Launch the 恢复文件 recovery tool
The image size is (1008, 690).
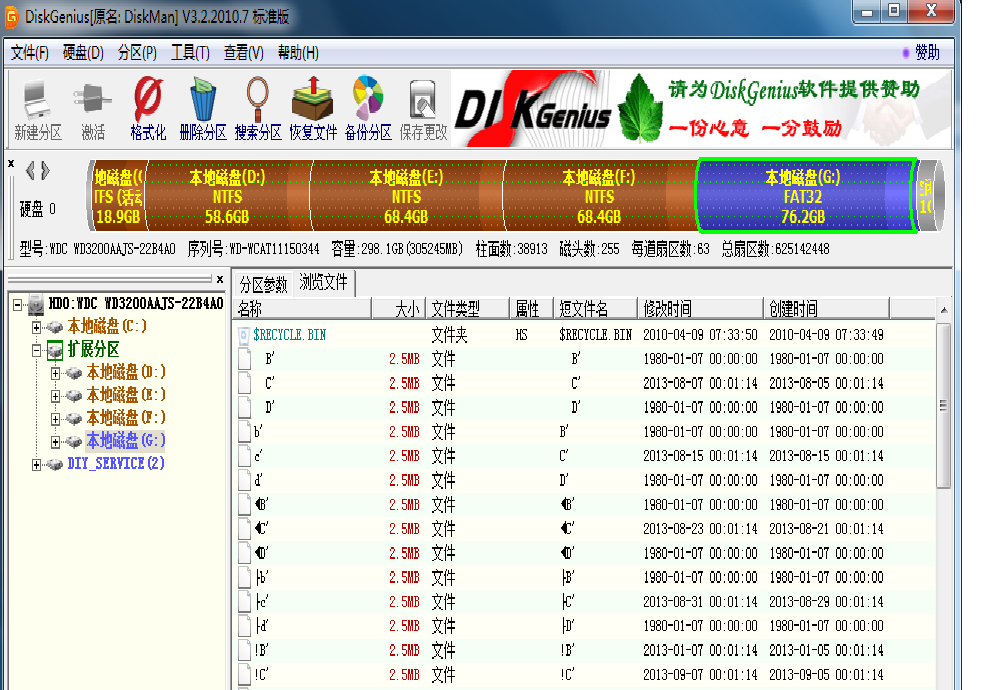pyautogui.click(x=313, y=108)
